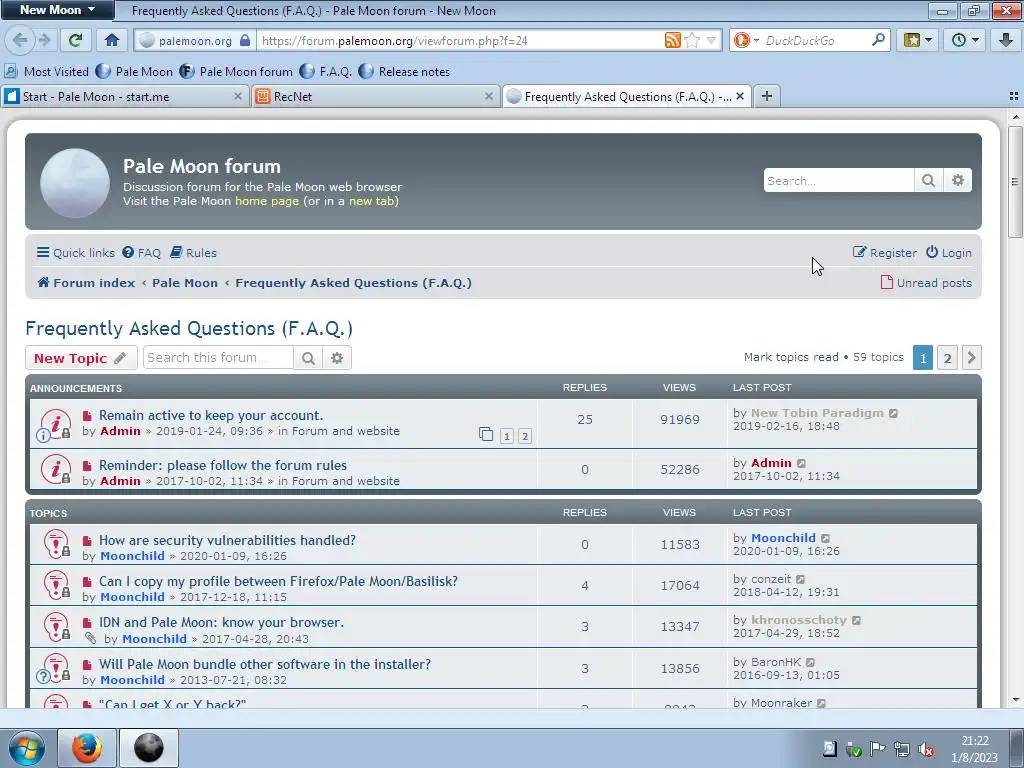Close the RecNet tab
Image resolution: width=1024 pixels, height=768 pixels.
tap(488, 96)
